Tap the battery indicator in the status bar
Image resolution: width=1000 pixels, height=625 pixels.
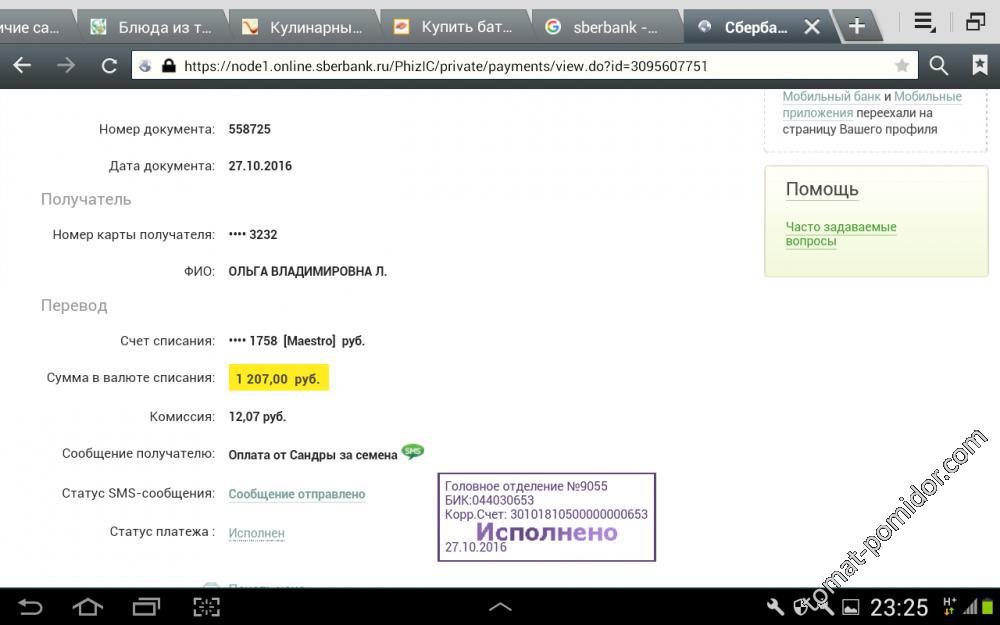(987, 607)
